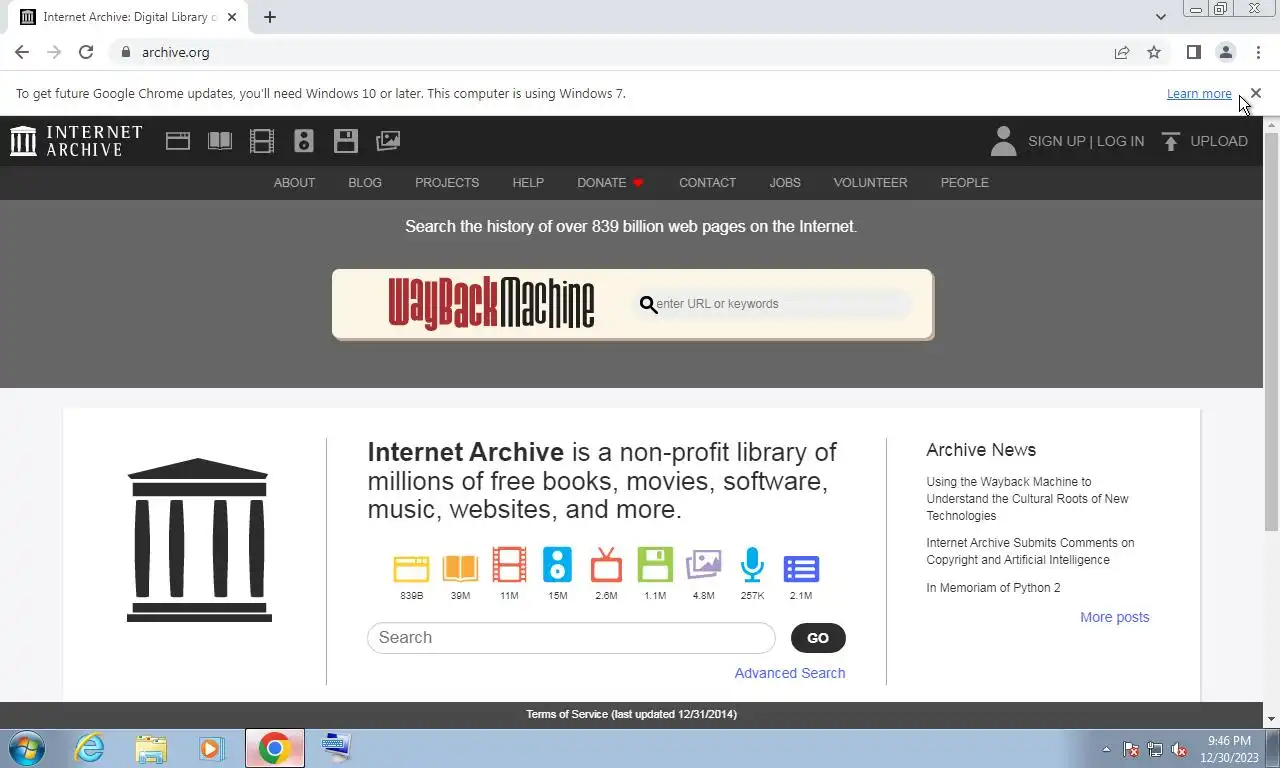Open the Software floppy icon in the top navigation
This screenshot has height=768, width=1280.
[x=346, y=141]
